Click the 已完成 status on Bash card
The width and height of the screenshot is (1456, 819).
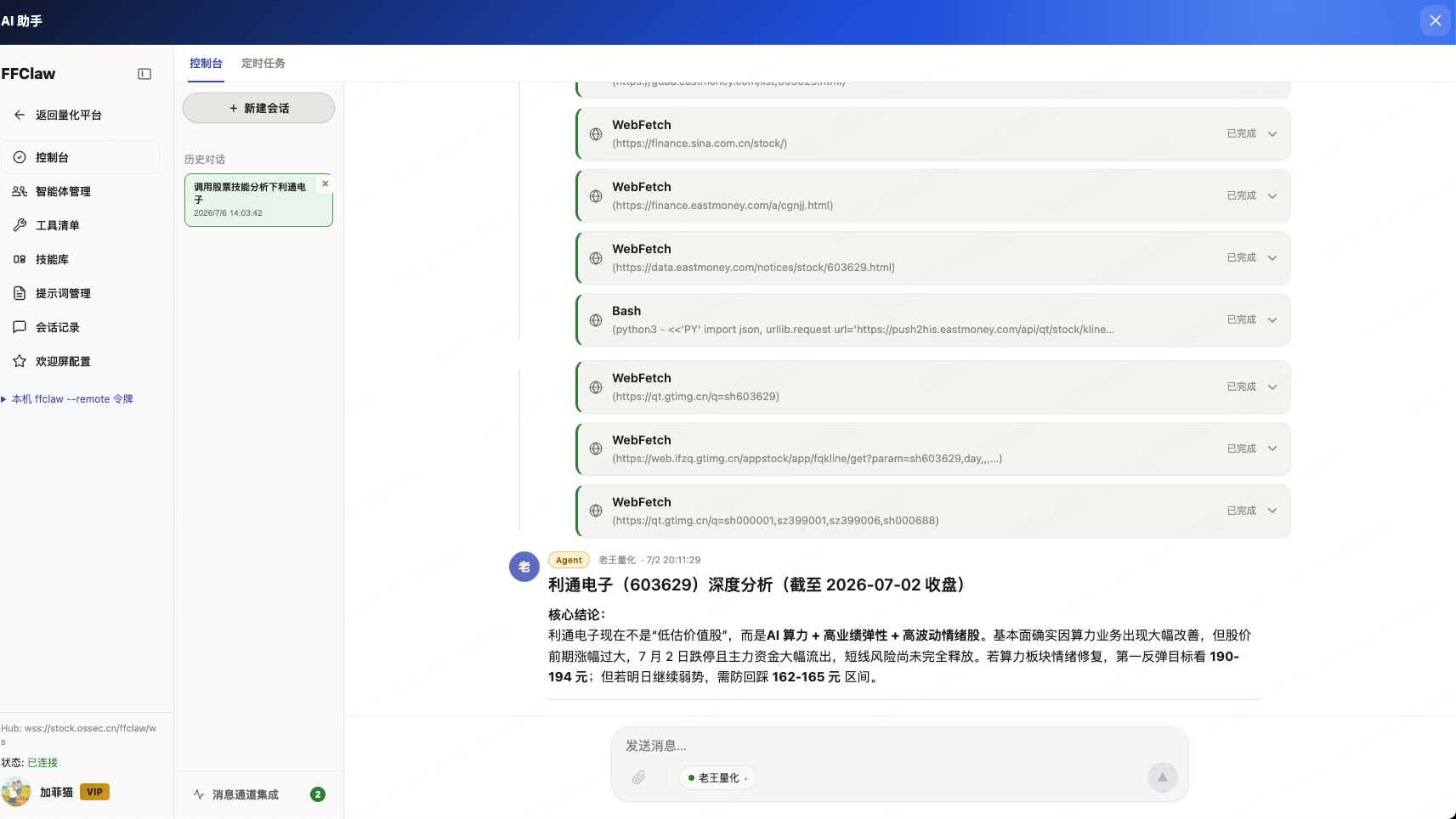[x=1241, y=320]
